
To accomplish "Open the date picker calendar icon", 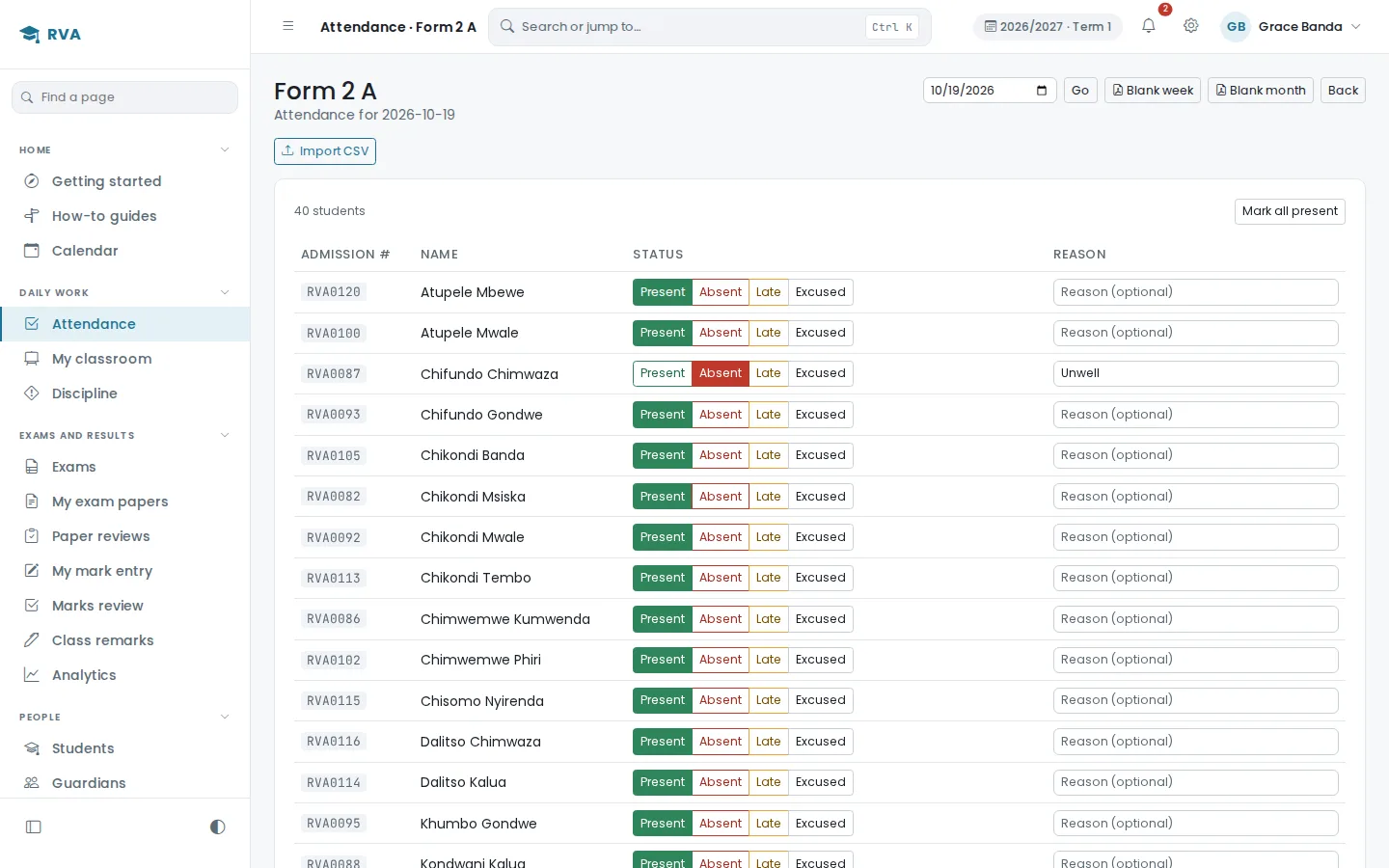I will click(1042, 91).
